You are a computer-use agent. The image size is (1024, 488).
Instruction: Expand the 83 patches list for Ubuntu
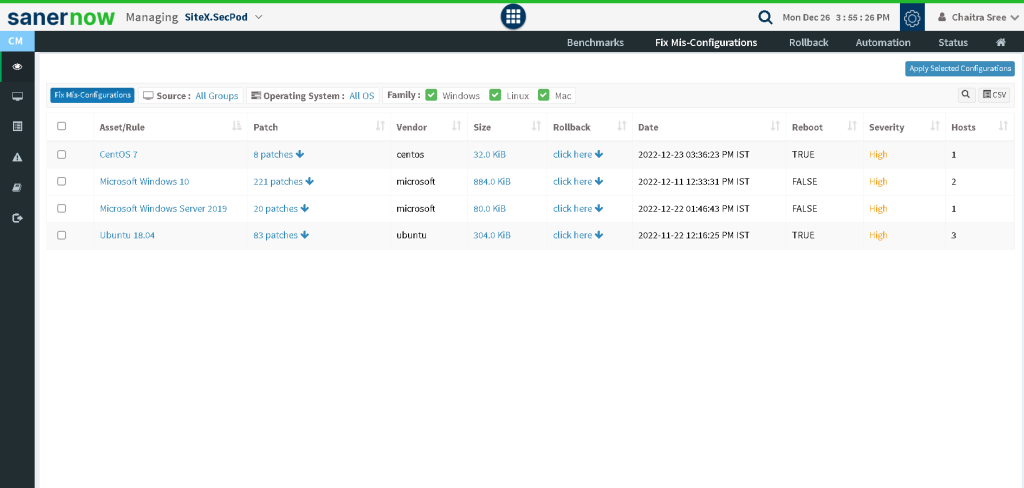(x=281, y=235)
